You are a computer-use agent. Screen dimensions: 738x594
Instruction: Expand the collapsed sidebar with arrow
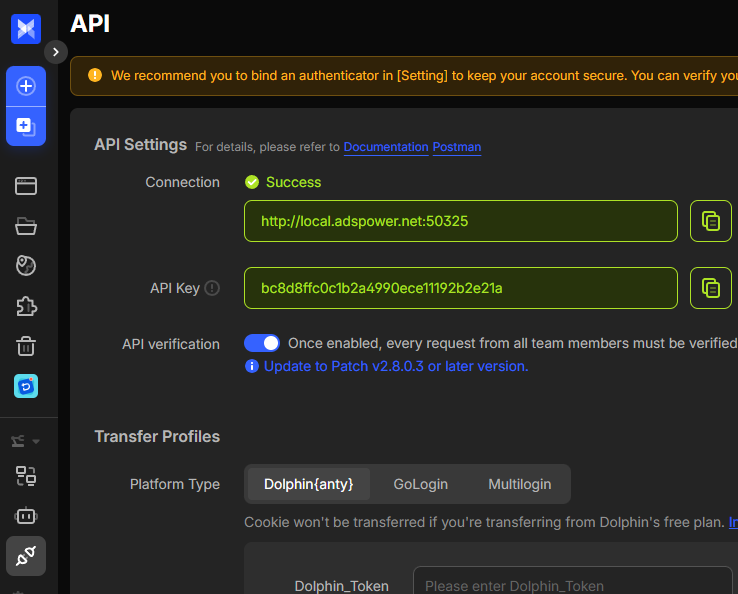pyautogui.click(x=56, y=52)
